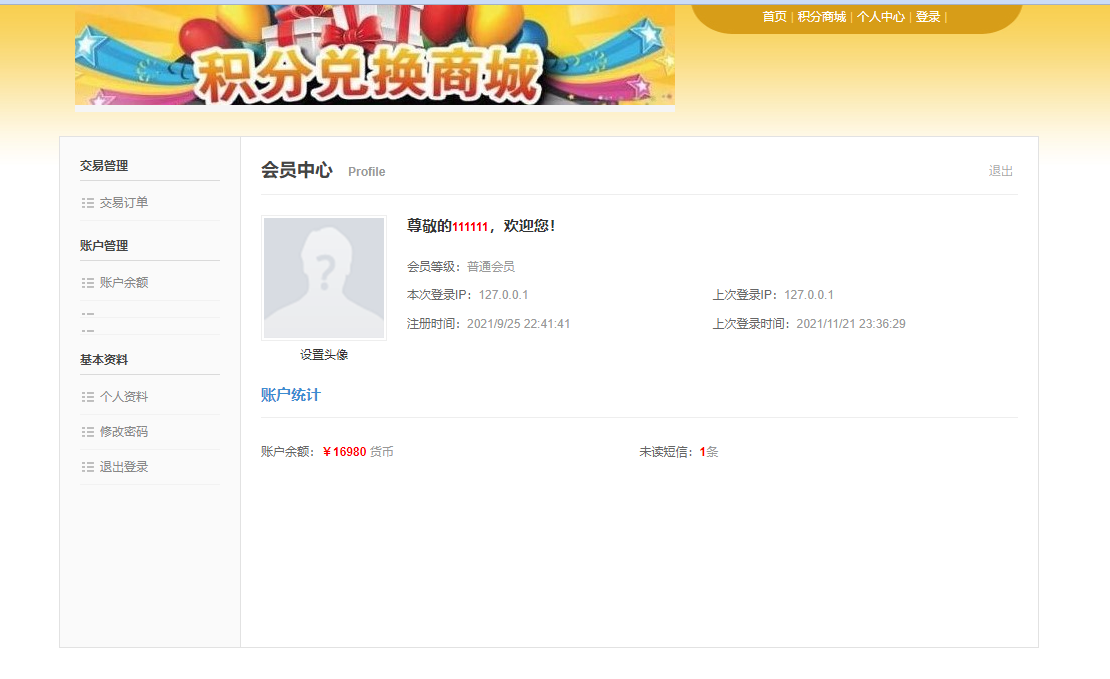The height and width of the screenshot is (679, 1110).
Task: Click the unread message count 1条
Action: pyautogui.click(x=709, y=452)
